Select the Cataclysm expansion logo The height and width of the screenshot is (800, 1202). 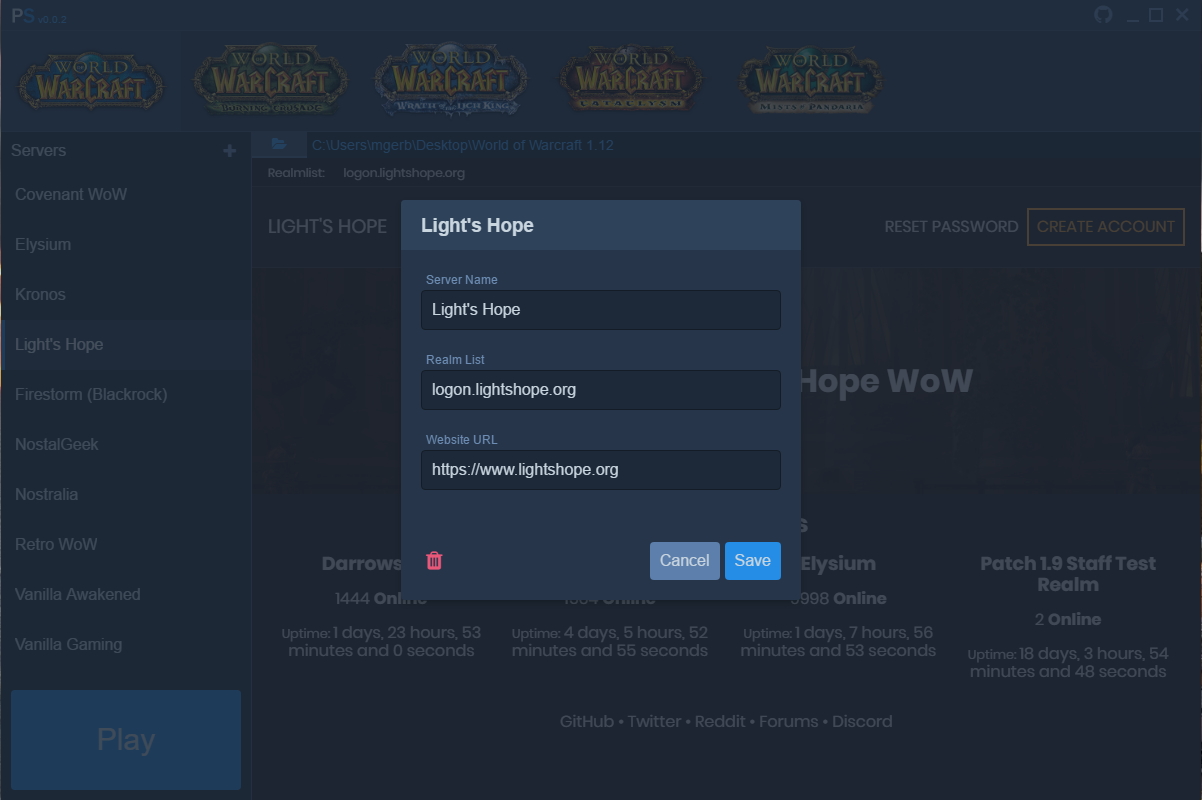pyautogui.click(x=631, y=80)
